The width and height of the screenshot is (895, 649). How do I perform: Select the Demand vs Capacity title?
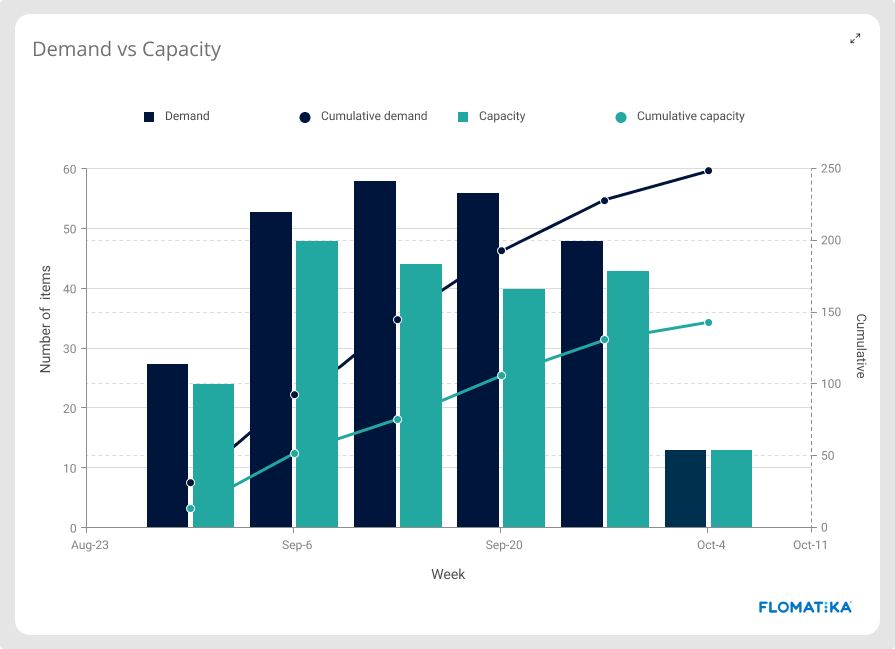tap(125, 49)
